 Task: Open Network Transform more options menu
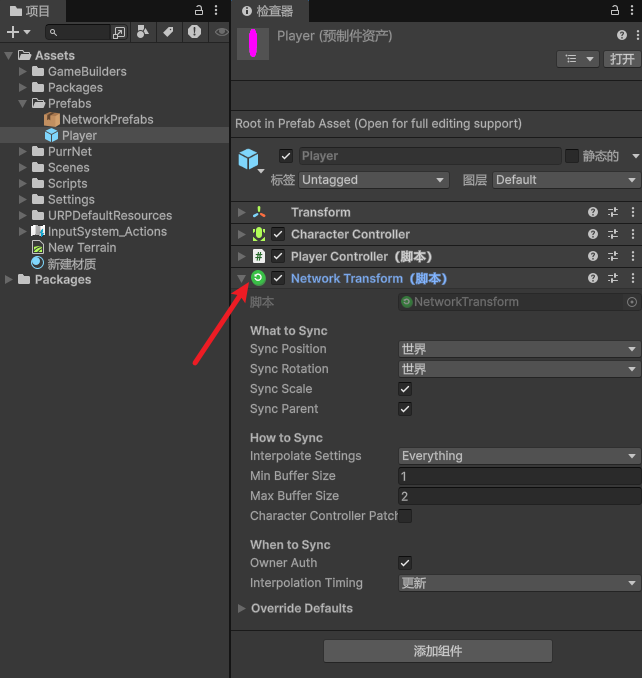(633, 278)
